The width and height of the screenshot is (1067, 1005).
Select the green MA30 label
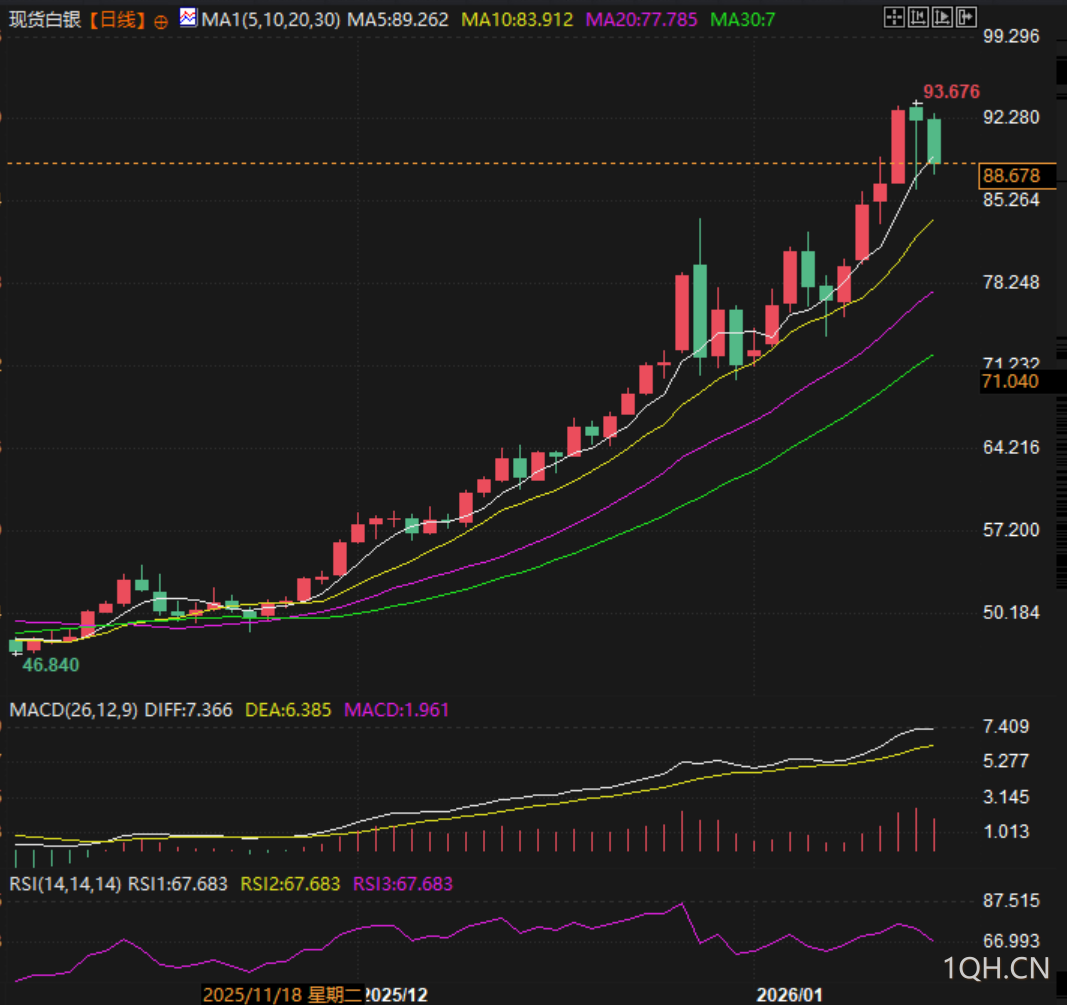(742, 19)
